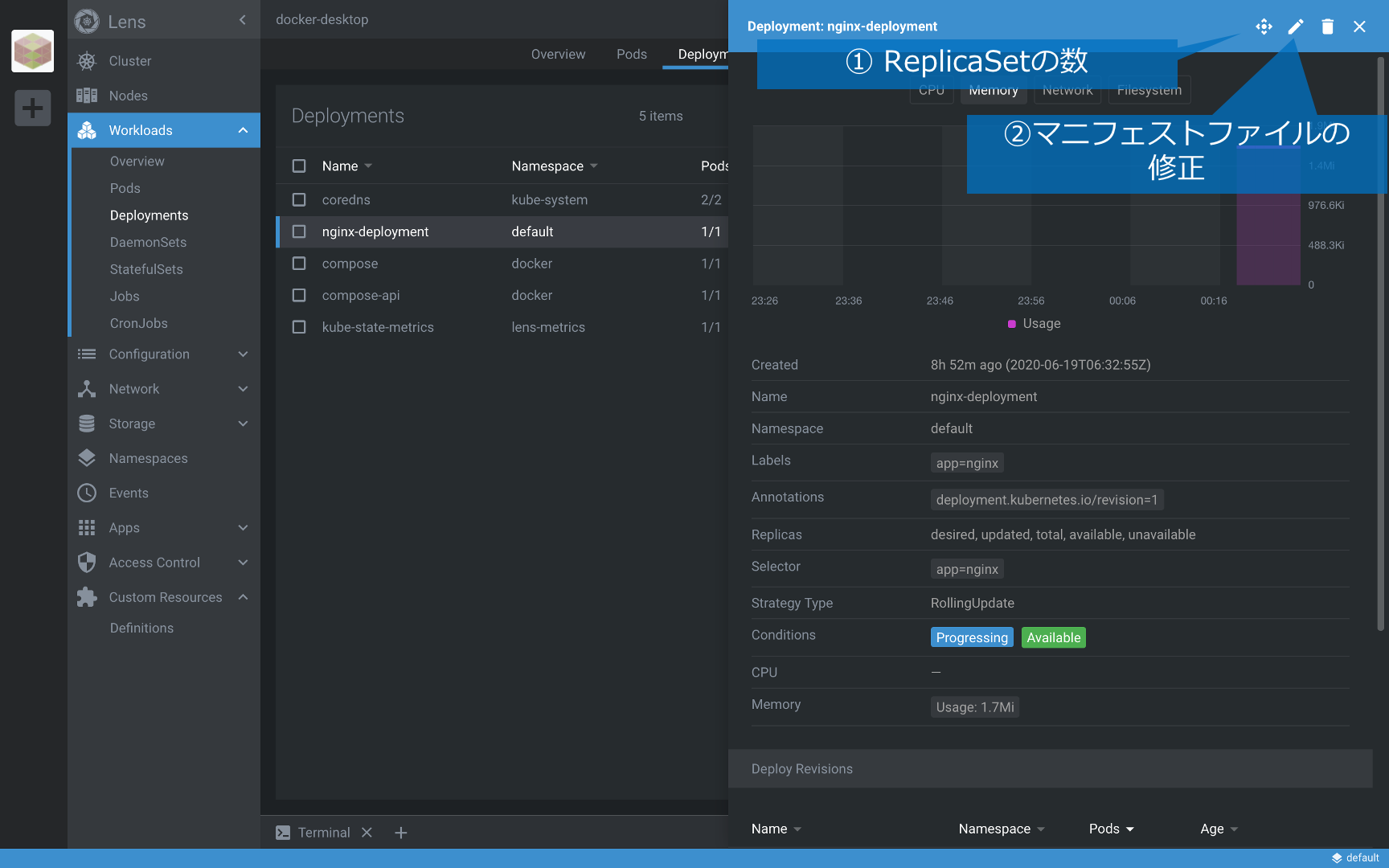Toggle the Usage legend color marker
Screen dimensions: 1389x868
coord(1012,324)
